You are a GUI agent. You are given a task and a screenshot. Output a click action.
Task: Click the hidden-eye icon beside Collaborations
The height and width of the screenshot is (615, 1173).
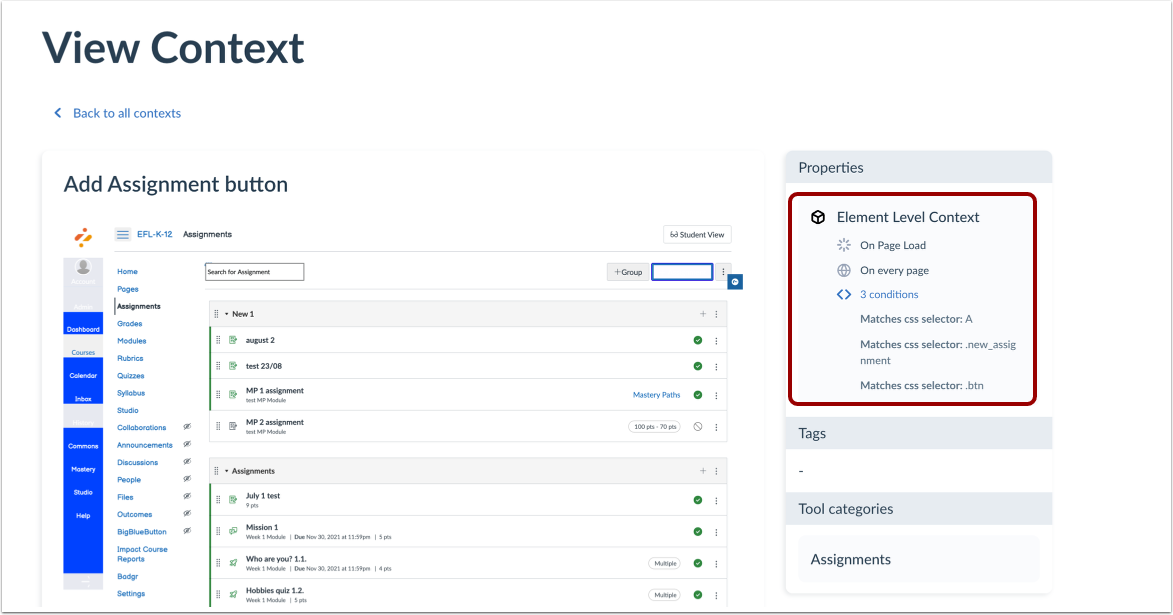coord(187,426)
